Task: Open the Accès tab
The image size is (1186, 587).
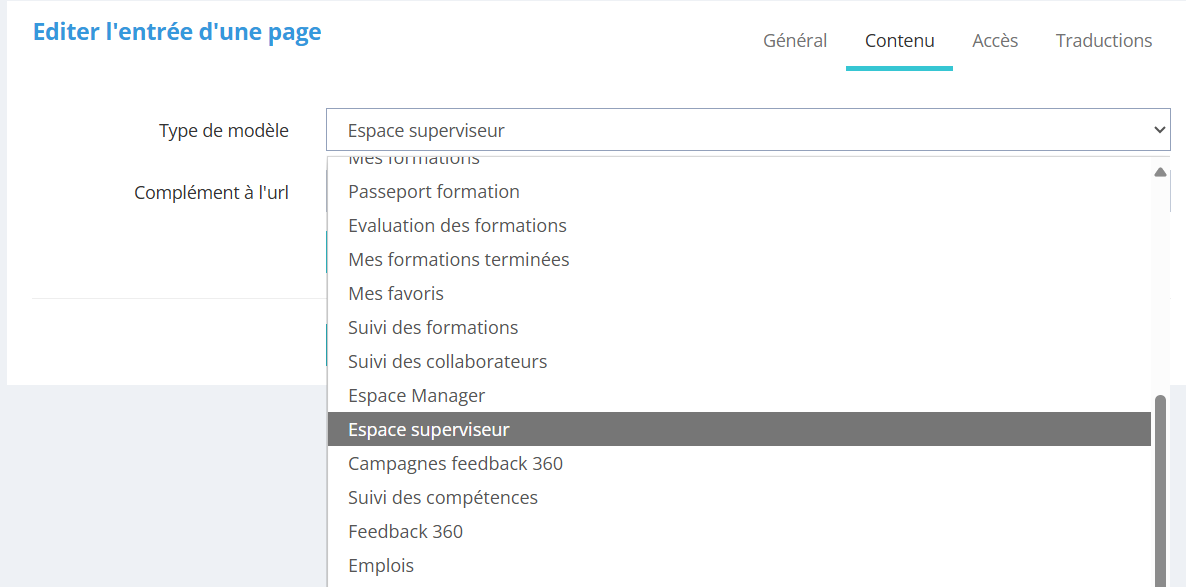Action: pyautogui.click(x=995, y=41)
